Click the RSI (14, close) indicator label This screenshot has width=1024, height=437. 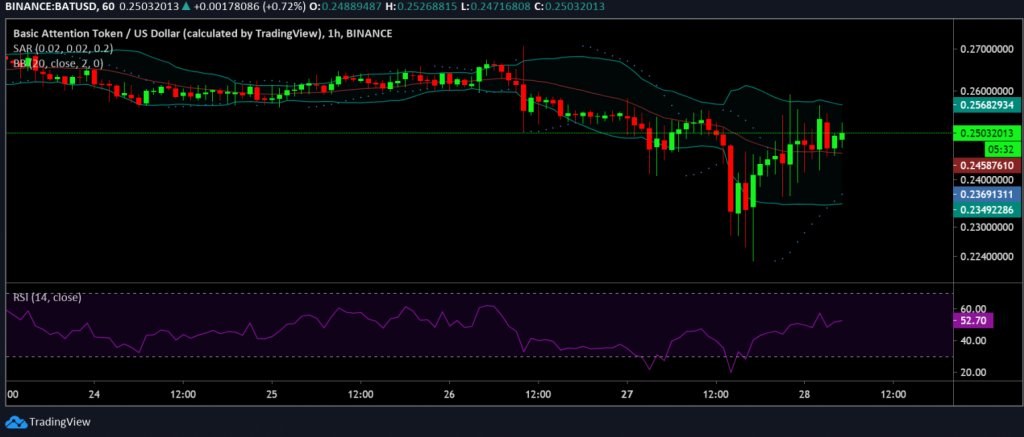pyautogui.click(x=47, y=298)
